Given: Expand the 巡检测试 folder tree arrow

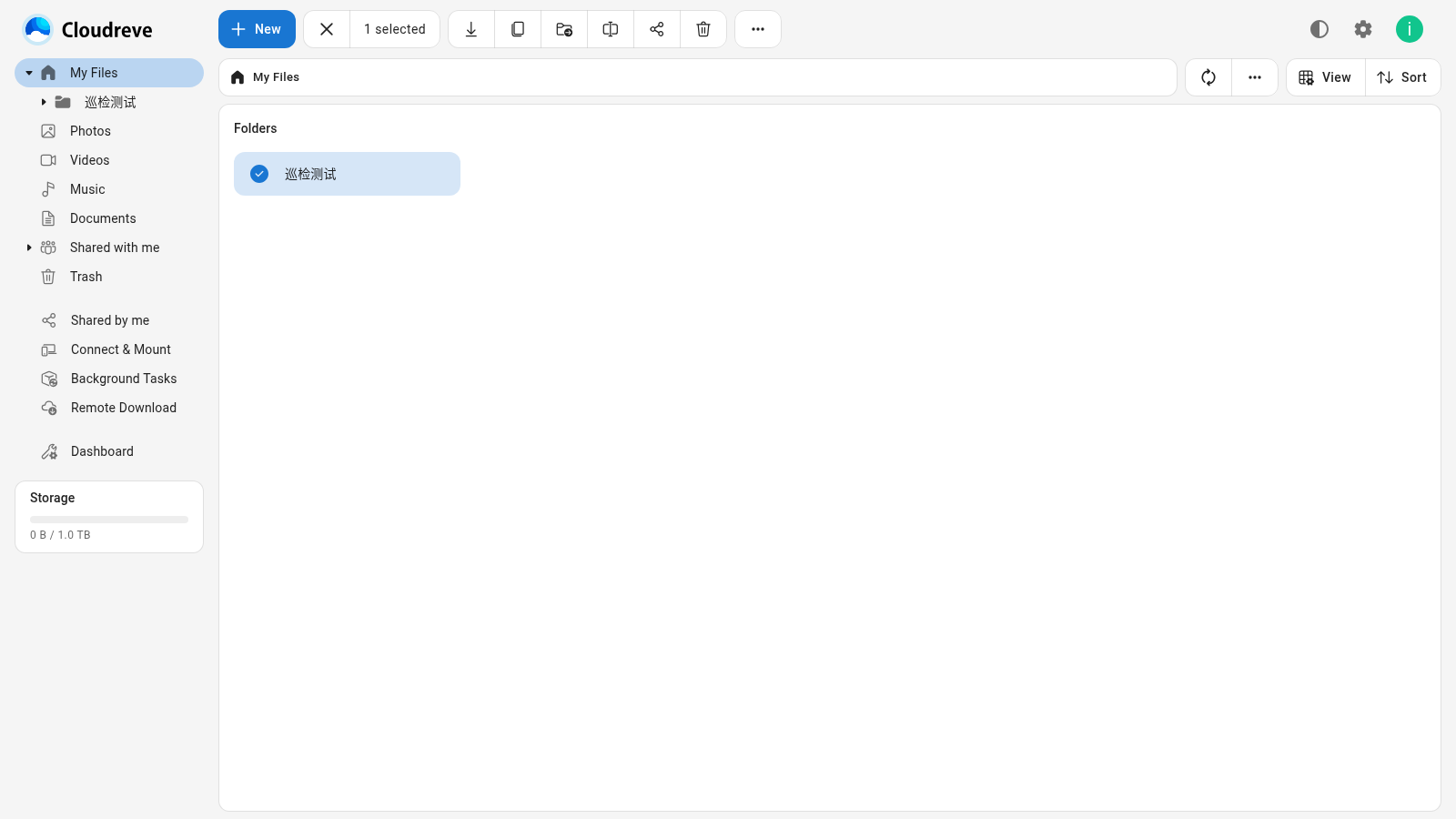Looking at the screenshot, I should click(x=44, y=102).
